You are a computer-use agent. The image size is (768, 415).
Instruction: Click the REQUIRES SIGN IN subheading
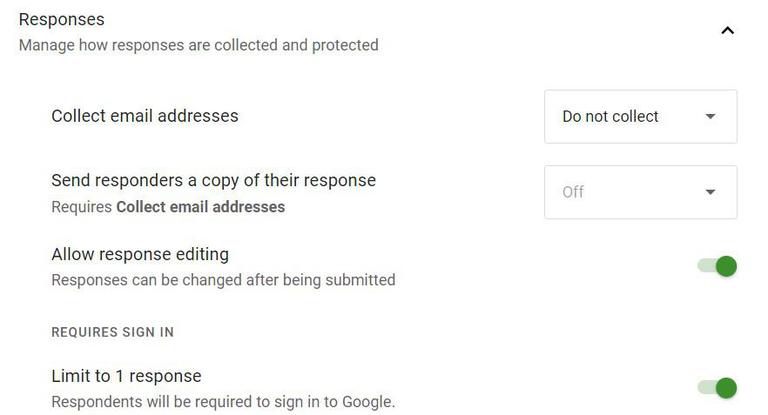[x=113, y=332]
